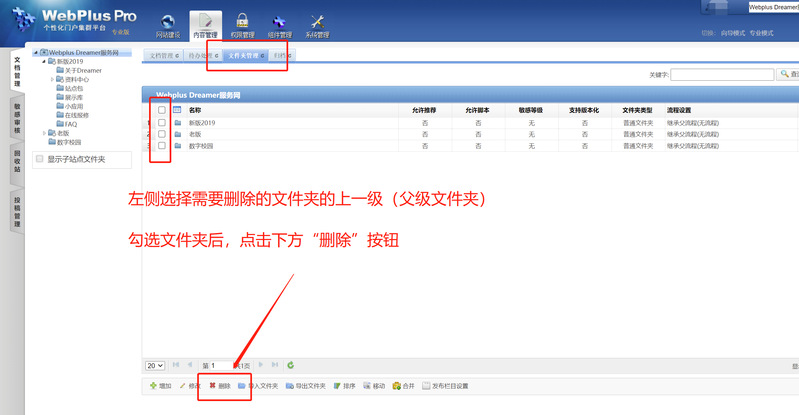The image size is (799, 415).
Task: Expand the 资料中心 tree node
Action: tap(52, 79)
